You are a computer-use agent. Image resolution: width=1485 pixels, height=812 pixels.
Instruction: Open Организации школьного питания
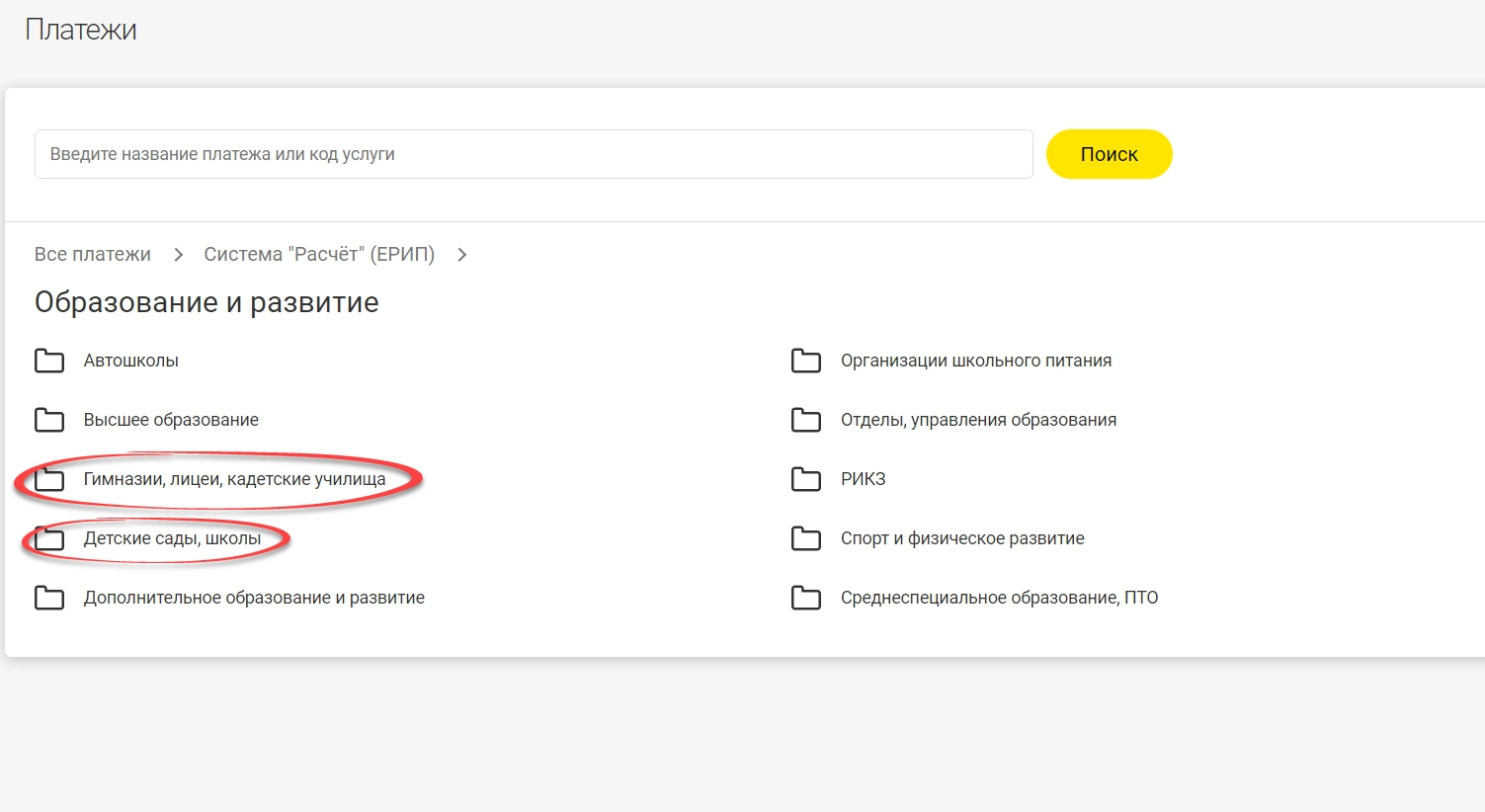pyautogui.click(x=976, y=361)
